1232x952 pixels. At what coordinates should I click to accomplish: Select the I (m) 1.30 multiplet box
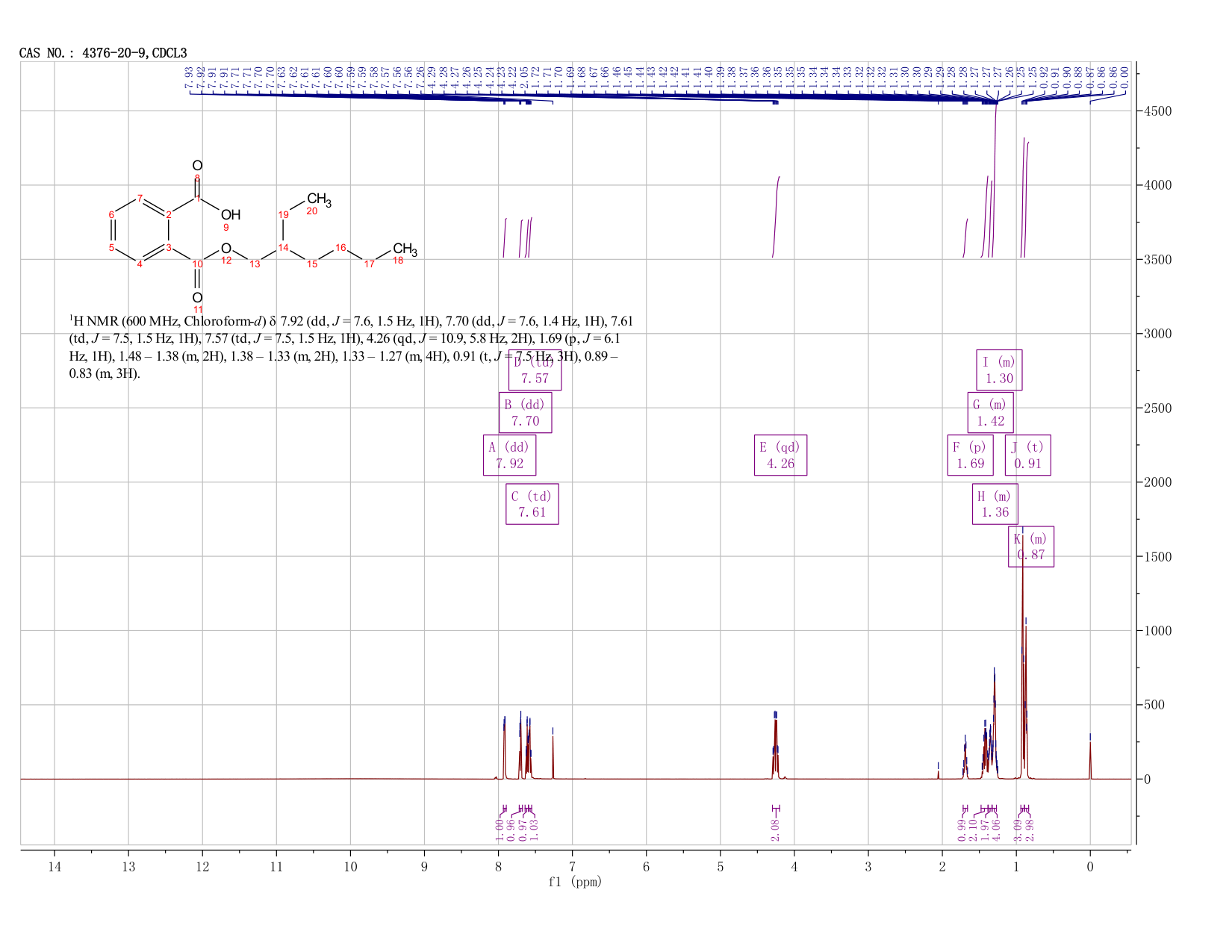coord(999,370)
